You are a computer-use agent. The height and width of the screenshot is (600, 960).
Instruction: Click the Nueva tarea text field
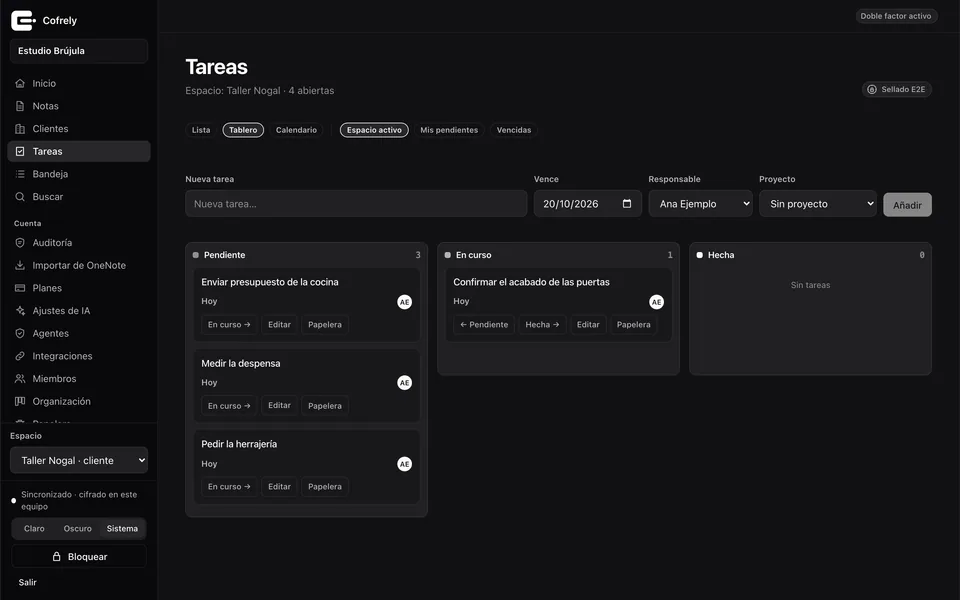point(356,203)
